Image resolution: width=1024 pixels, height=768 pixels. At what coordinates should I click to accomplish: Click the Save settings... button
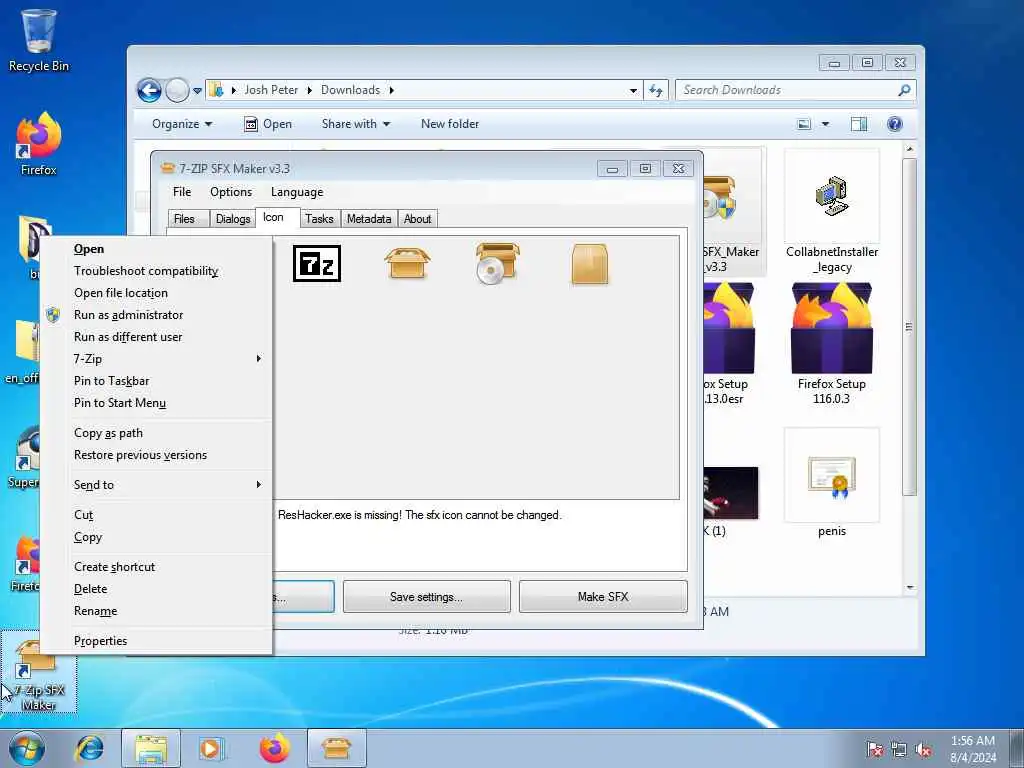426,597
